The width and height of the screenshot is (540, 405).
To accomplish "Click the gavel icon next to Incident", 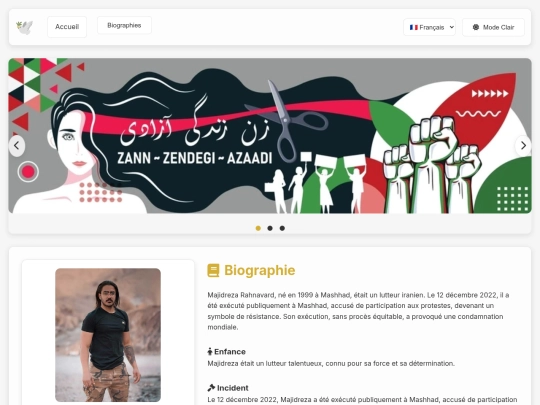I will (211, 388).
